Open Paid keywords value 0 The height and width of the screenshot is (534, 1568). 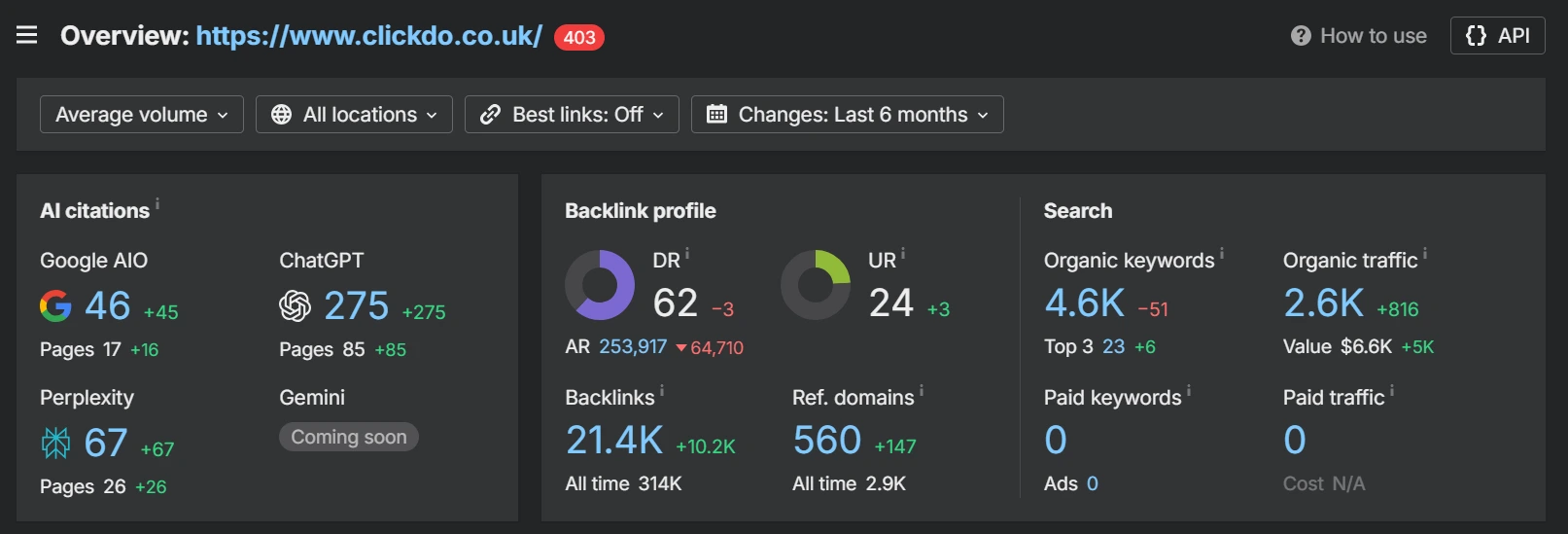tap(1056, 441)
